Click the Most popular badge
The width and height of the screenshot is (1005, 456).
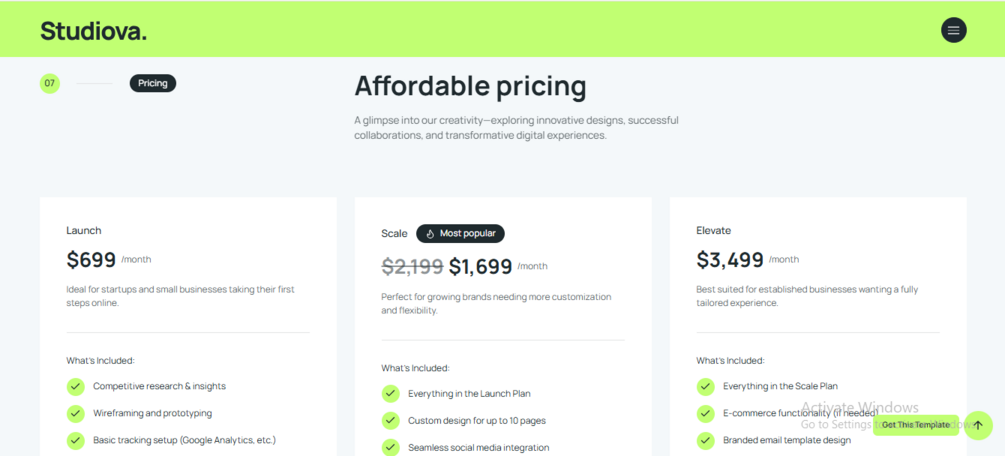pyautogui.click(x=460, y=233)
